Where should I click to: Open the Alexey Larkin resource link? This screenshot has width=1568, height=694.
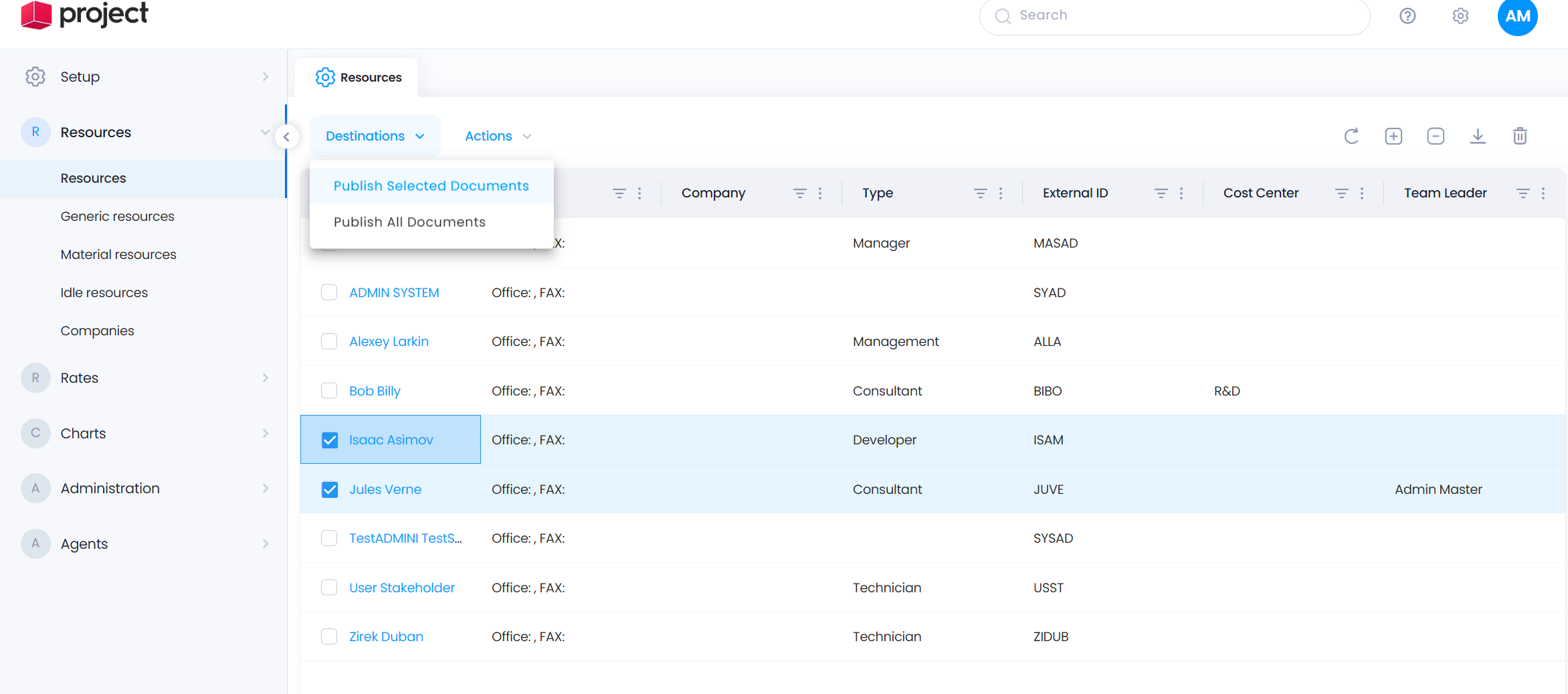[x=389, y=341]
